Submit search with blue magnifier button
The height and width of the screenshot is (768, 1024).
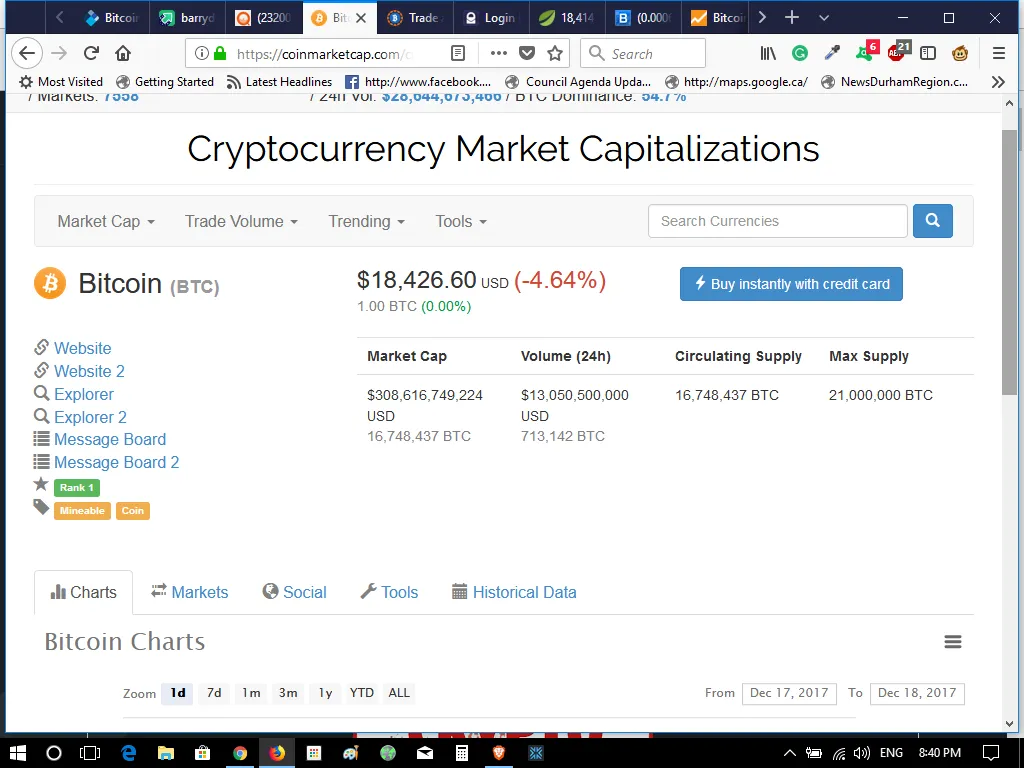click(932, 221)
